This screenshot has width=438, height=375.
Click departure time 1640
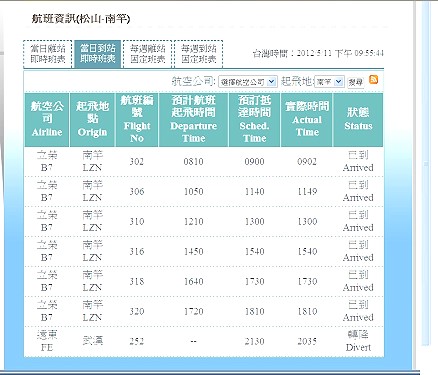[193, 282]
